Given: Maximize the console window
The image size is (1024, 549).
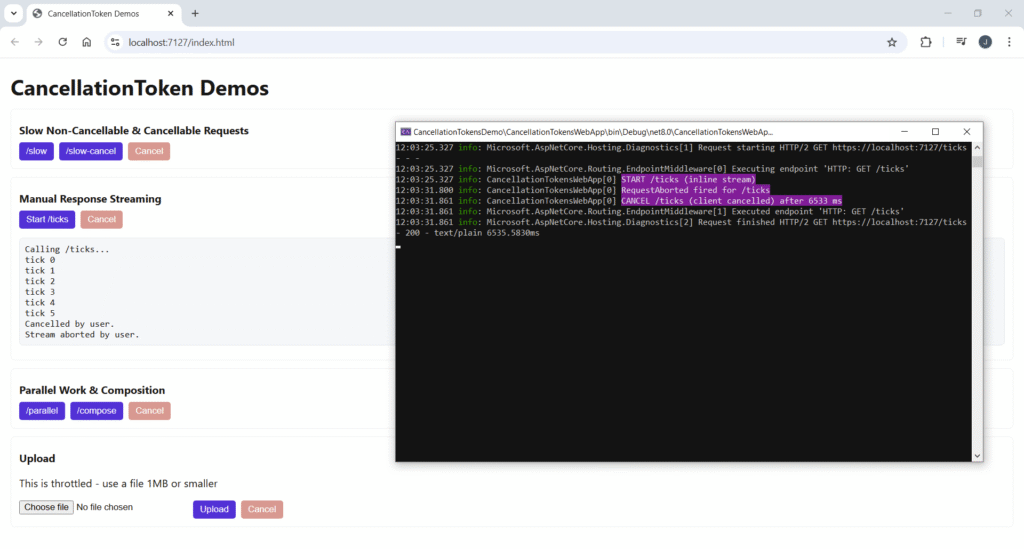Looking at the screenshot, I should click(935, 132).
